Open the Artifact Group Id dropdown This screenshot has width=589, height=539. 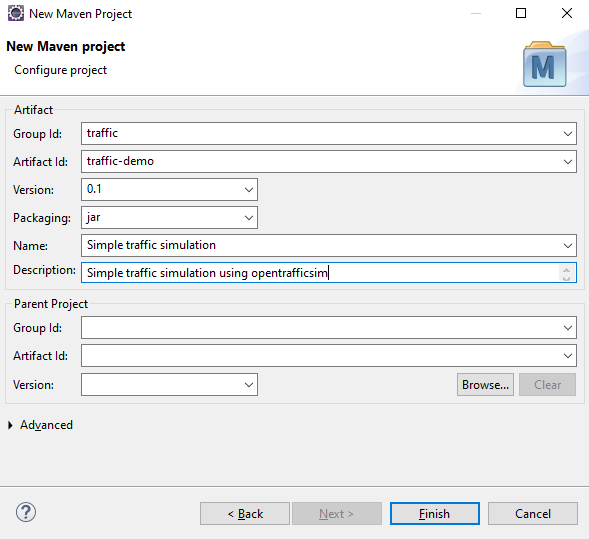(x=568, y=133)
